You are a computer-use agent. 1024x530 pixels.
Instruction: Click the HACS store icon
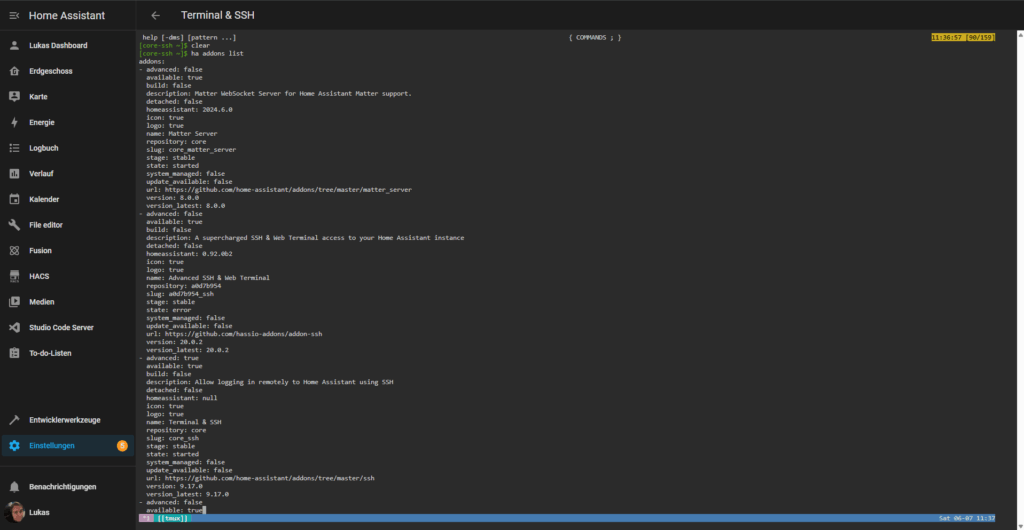14,276
